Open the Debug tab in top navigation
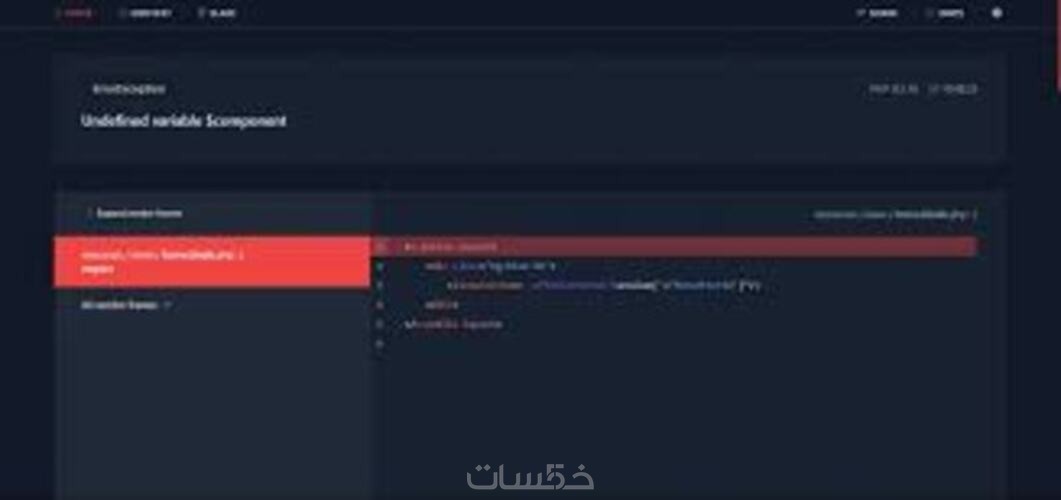This screenshot has height=500, width=1061. click(217, 14)
